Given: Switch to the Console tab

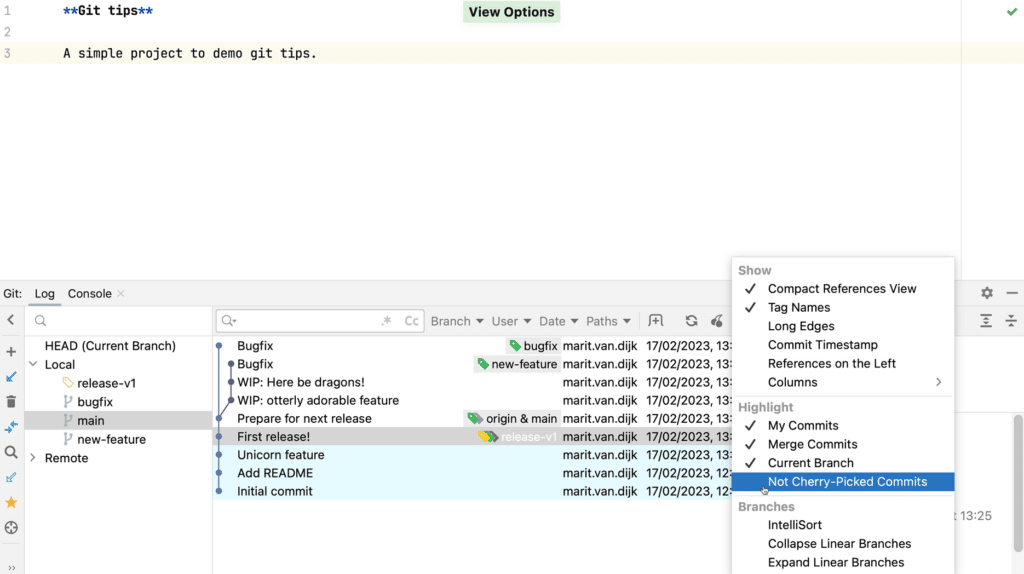Looking at the screenshot, I should pyautogui.click(x=89, y=294).
